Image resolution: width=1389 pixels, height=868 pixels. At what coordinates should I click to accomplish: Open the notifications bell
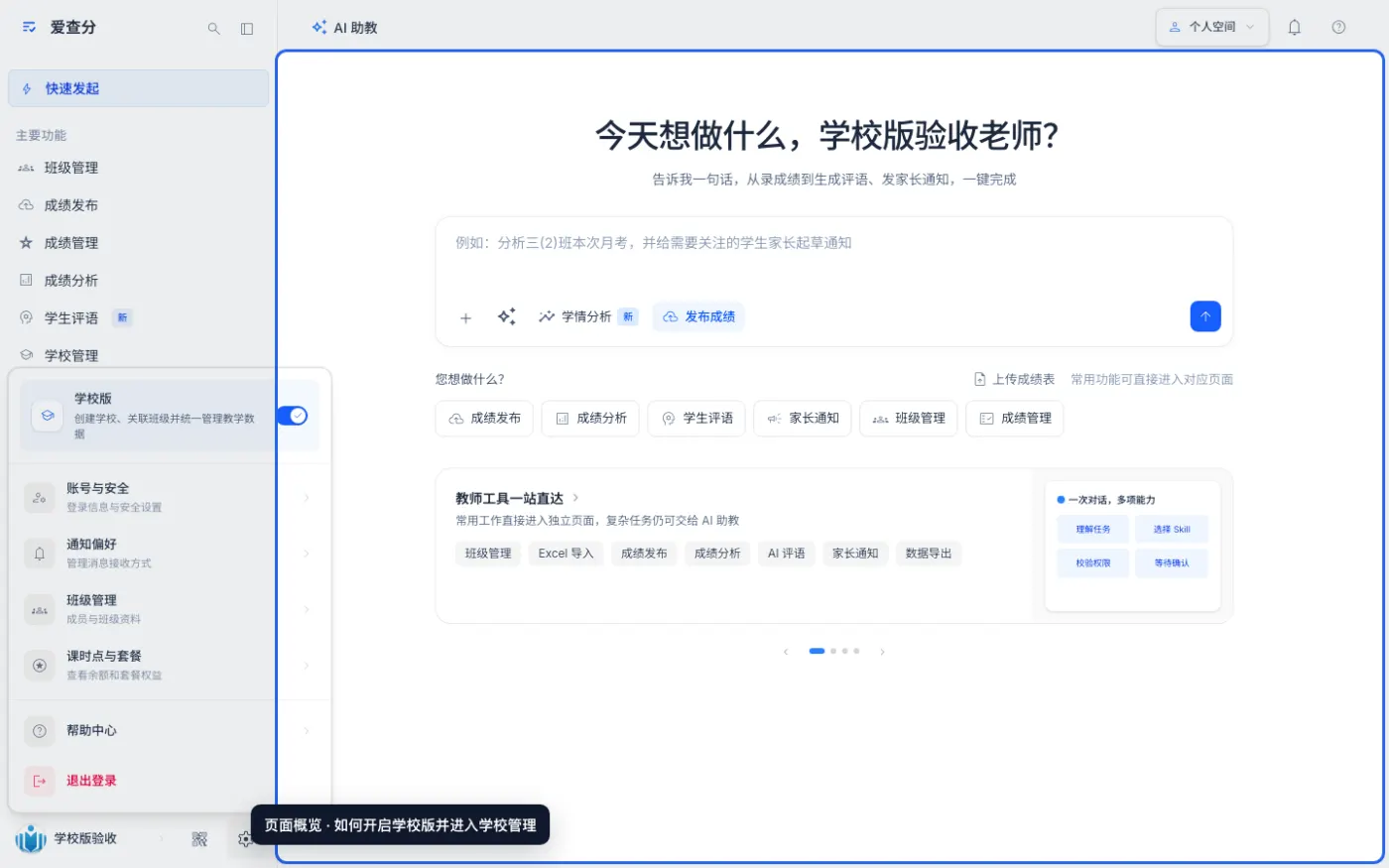1294,28
